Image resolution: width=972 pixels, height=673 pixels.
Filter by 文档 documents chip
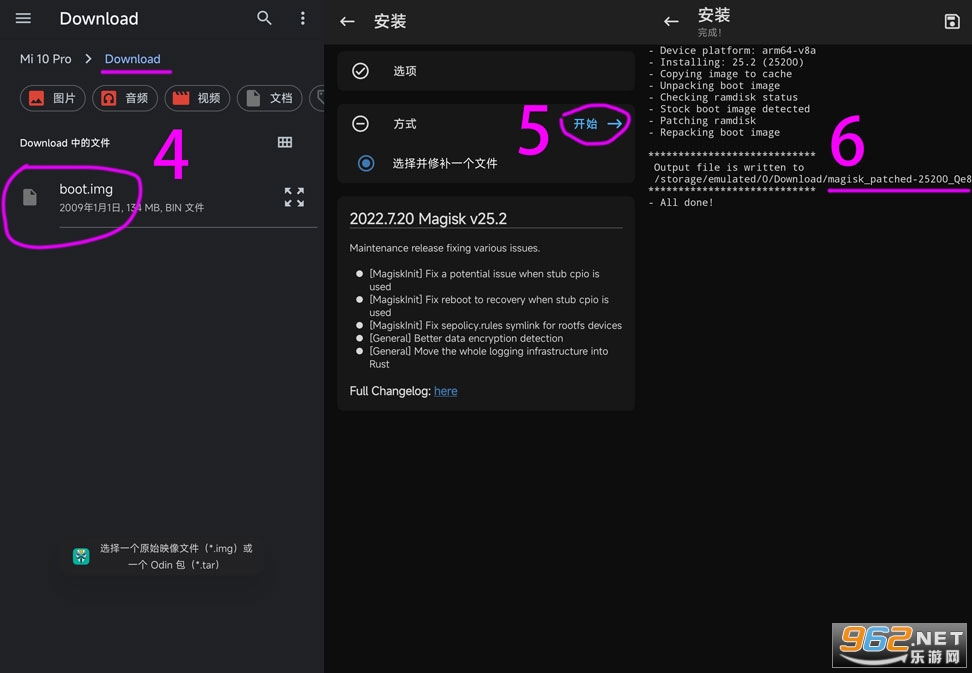coord(270,98)
